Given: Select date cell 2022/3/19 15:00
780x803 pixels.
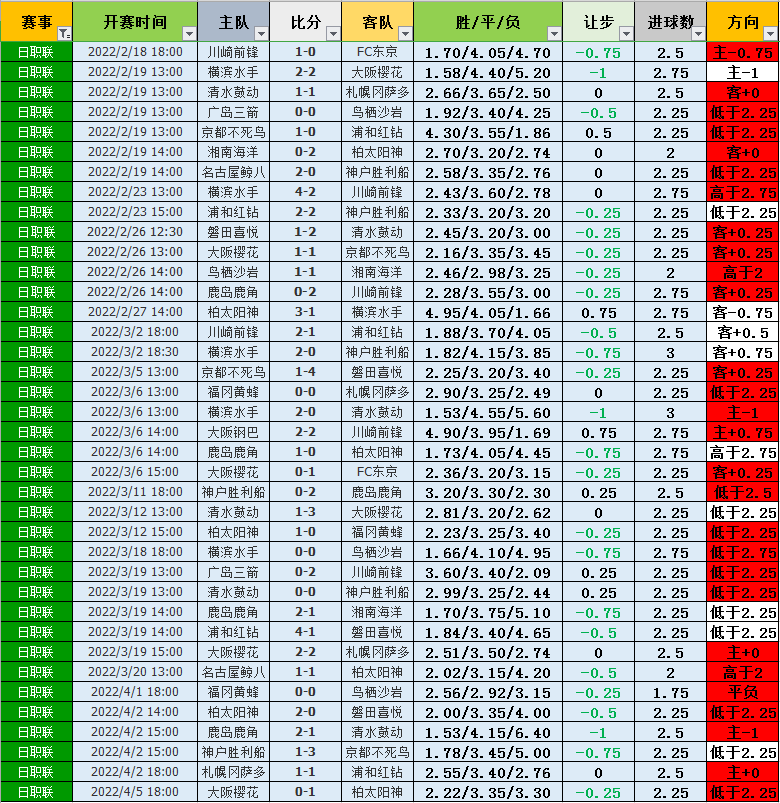Looking at the screenshot, I should 135,651.
